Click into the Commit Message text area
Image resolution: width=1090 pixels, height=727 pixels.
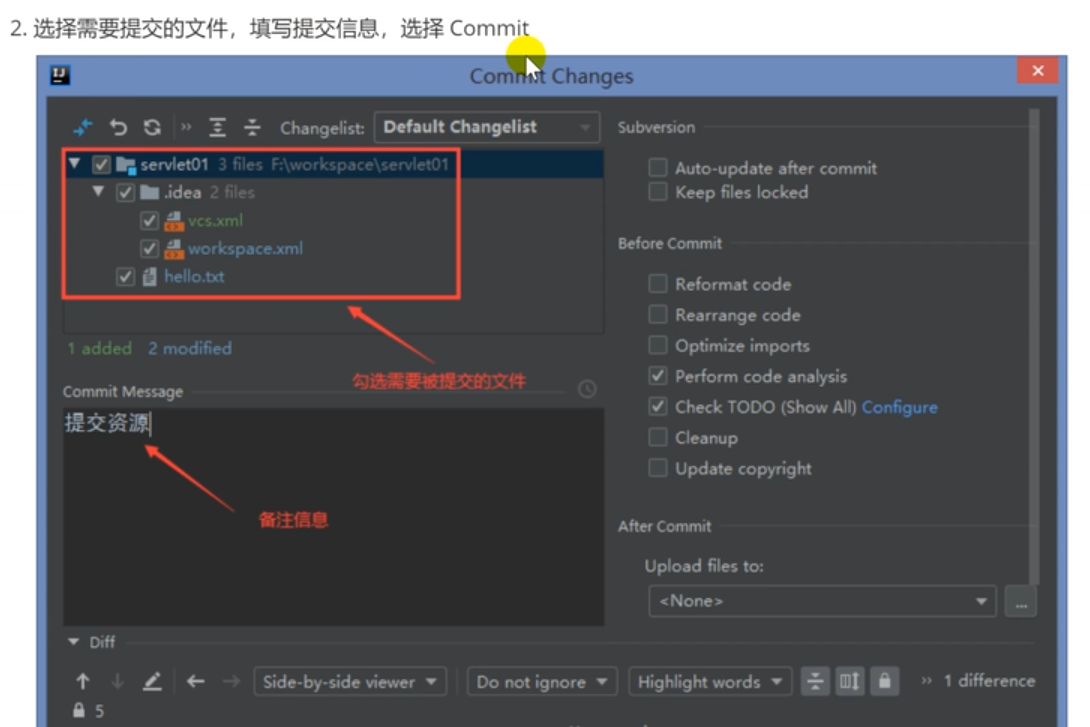coord(334,516)
